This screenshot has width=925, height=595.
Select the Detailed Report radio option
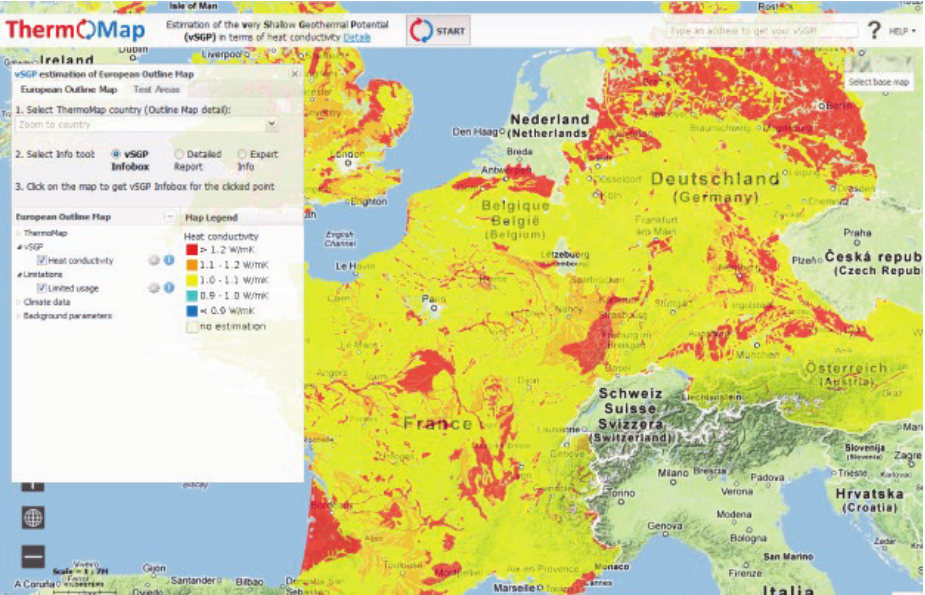point(179,154)
